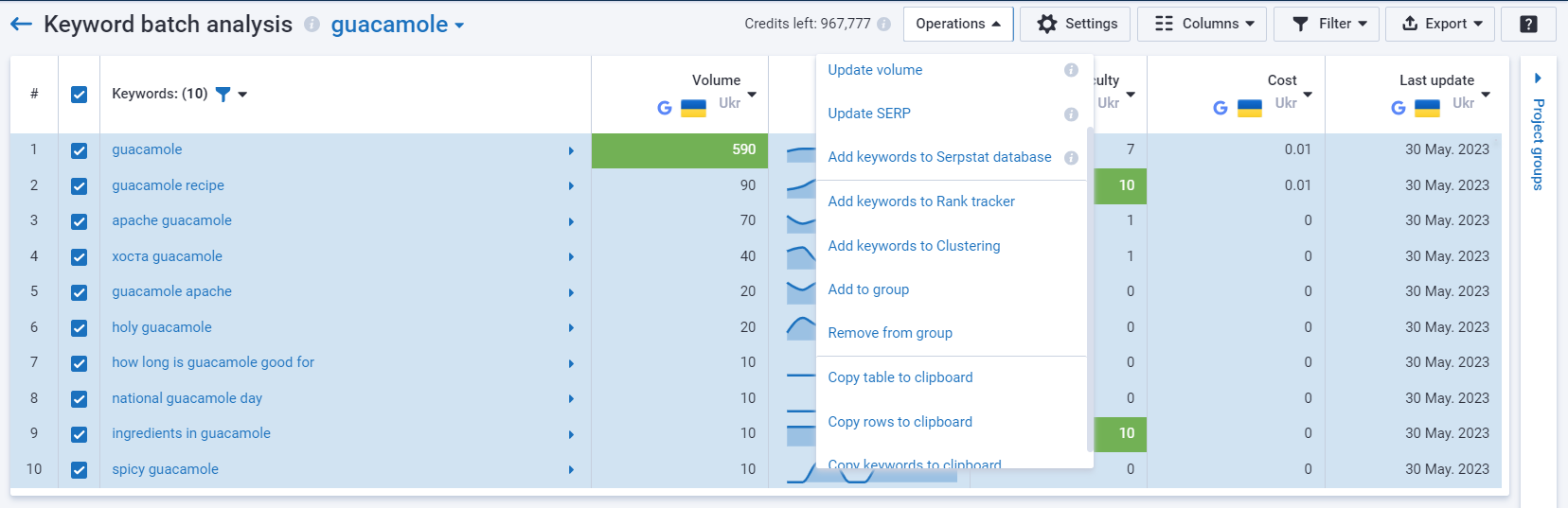1568x508 pixels.
Task: Click info icon for Add keywords to Serpstat database
Action: pyautogui.click(x=1071, y=158)
